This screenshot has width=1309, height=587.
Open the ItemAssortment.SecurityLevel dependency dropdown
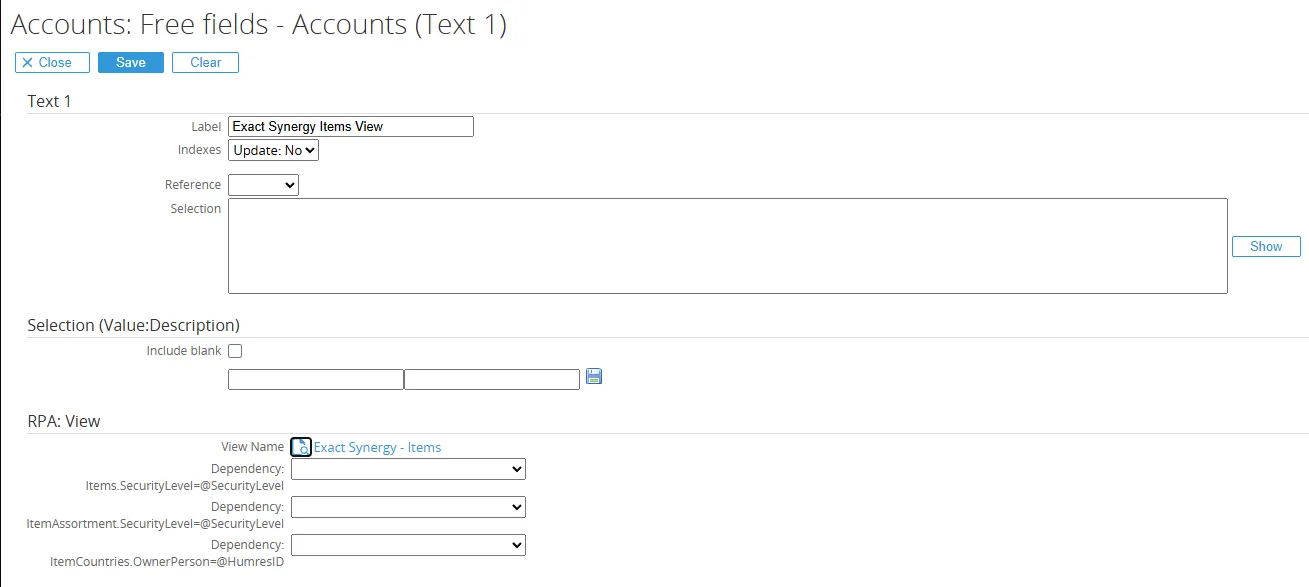tap(407, 506)
